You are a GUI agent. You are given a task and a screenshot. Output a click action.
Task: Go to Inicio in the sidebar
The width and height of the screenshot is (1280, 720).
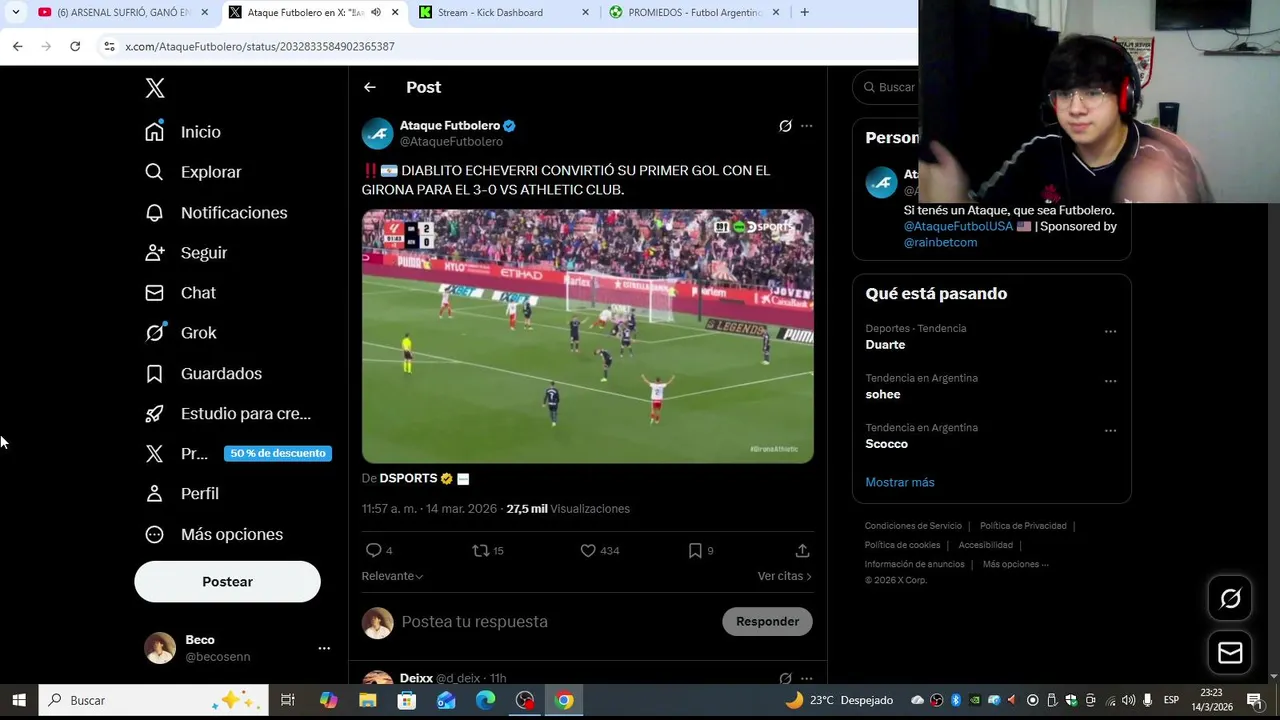pyautogui.click(x=183, y=132)
